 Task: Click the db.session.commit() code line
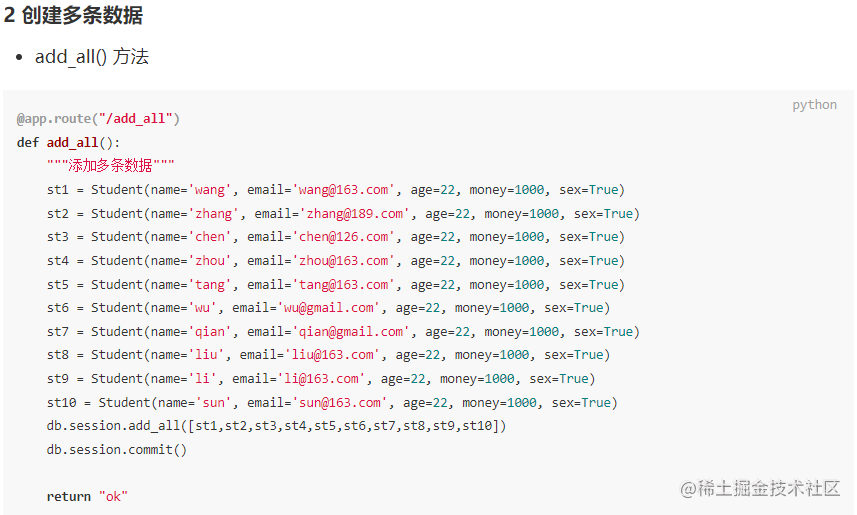pyautogui.click(x=116, y=449)
